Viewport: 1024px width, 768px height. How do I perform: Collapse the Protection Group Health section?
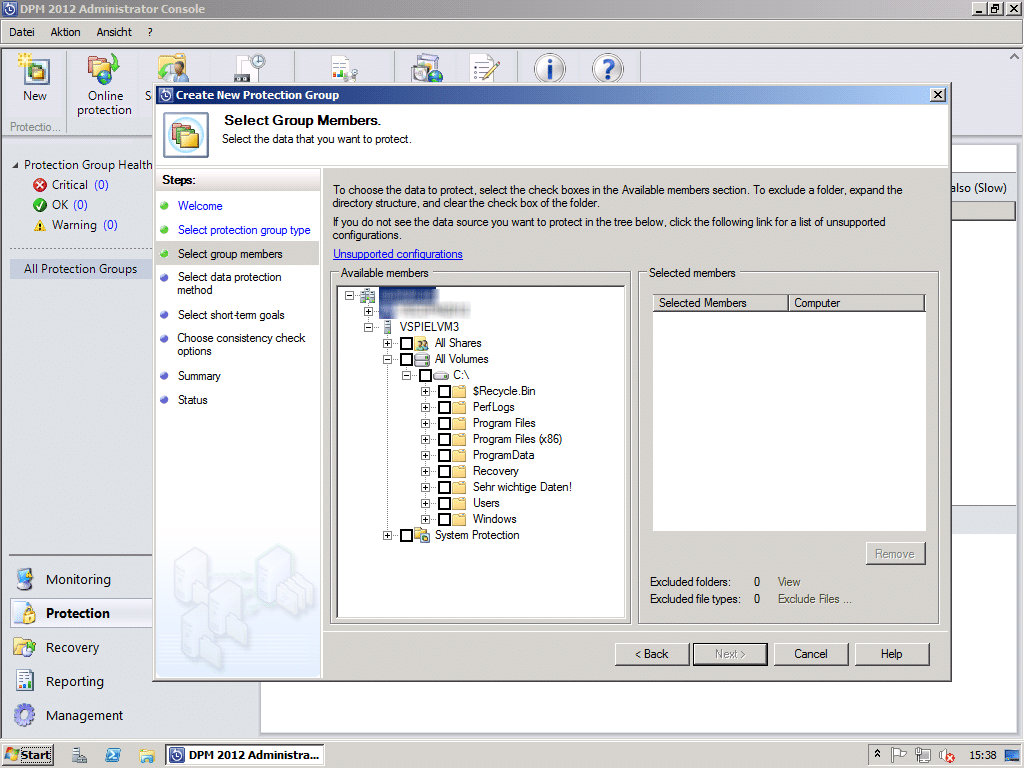(15, 165)
